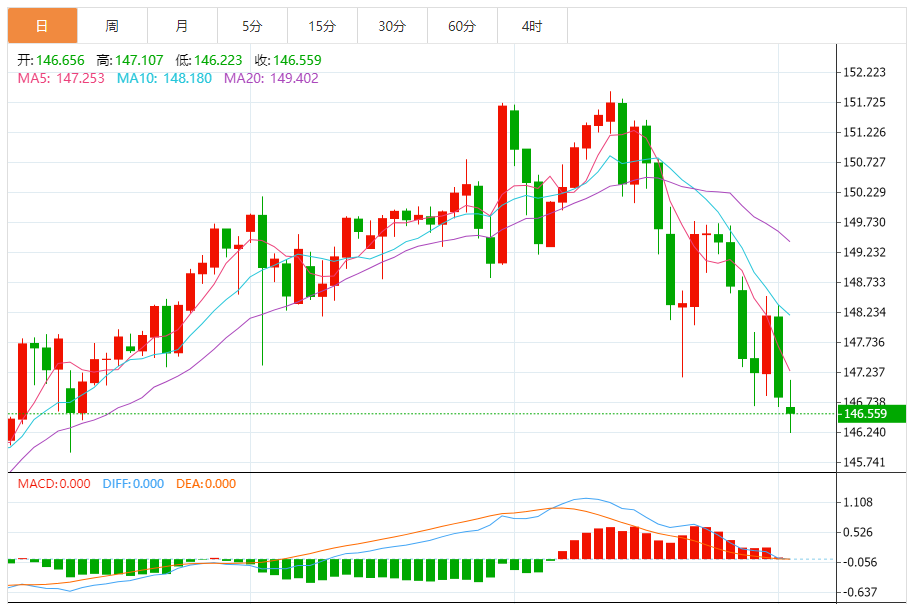Screen dimensions: 912x604
Task: Click the 148.234 price axis label
Action: (864, 312)
